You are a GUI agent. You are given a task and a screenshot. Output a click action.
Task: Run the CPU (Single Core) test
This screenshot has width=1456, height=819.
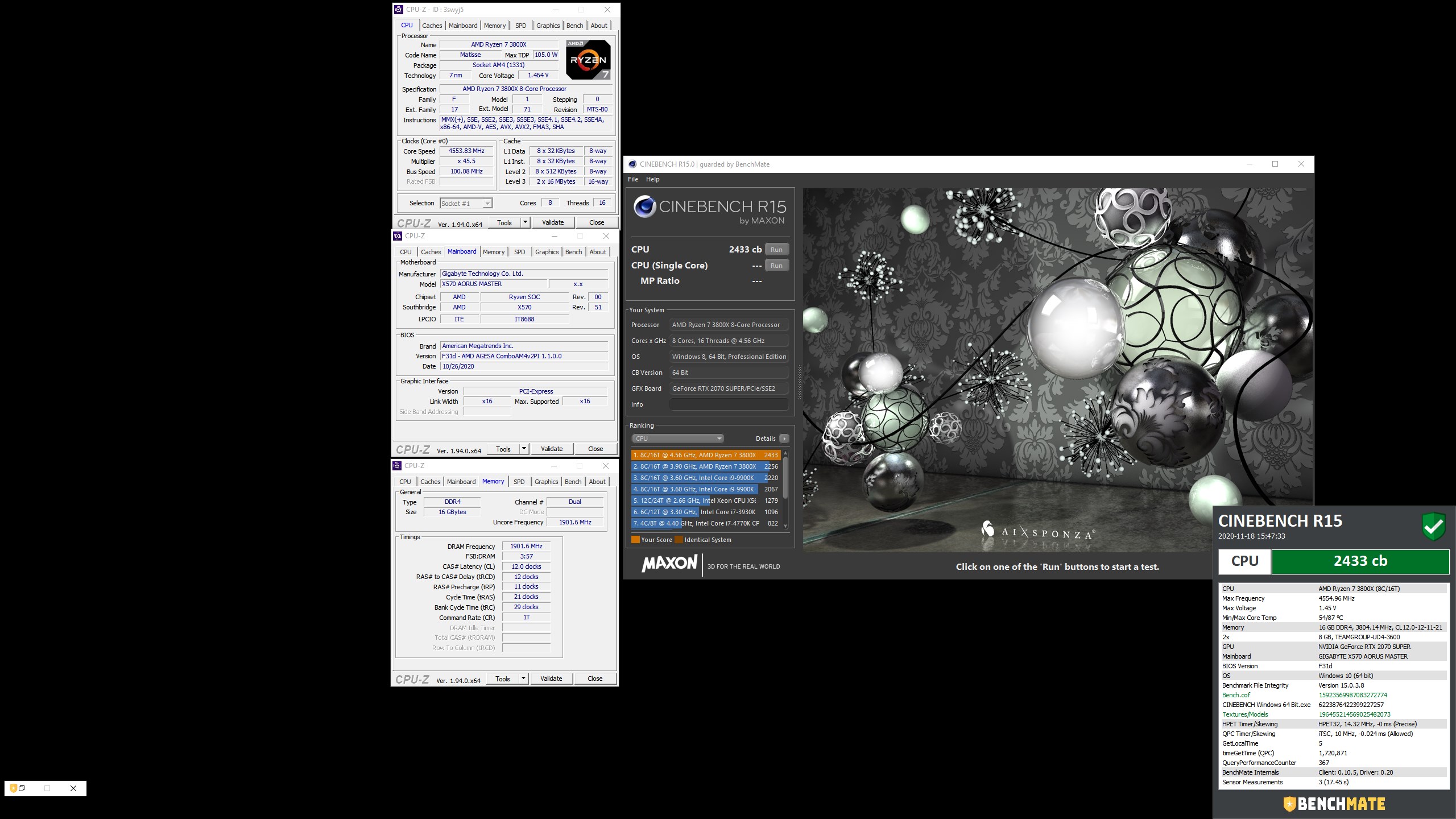(x=776, y=266)
